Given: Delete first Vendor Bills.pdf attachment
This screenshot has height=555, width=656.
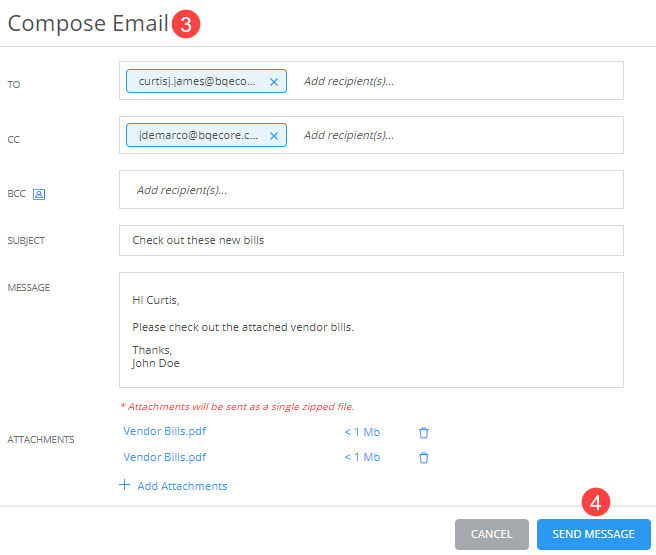Looking at the screenshot, I should point(424,432).
